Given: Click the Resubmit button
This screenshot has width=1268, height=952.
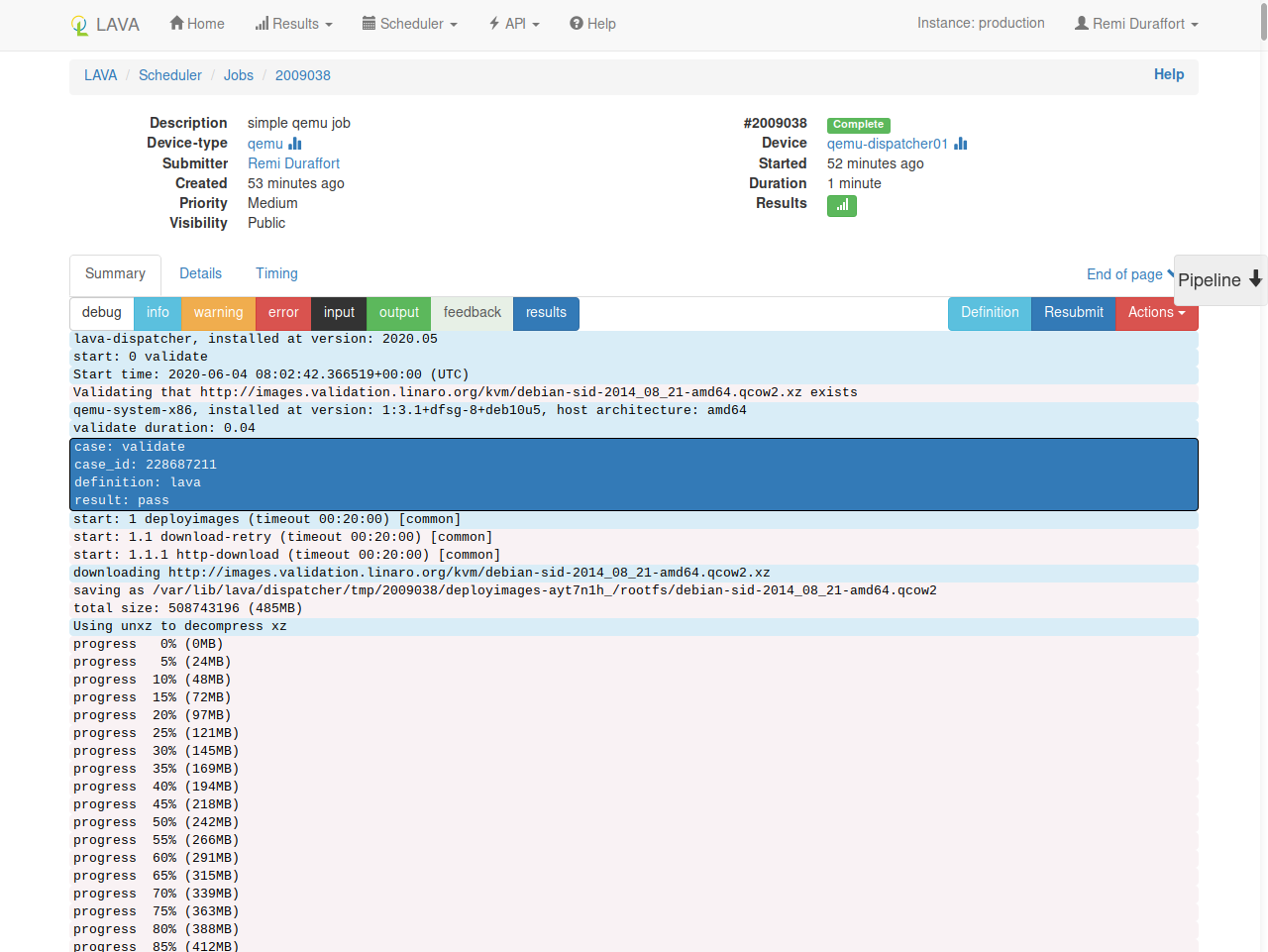Looking at the screenshot, I should coord(1073,313).
